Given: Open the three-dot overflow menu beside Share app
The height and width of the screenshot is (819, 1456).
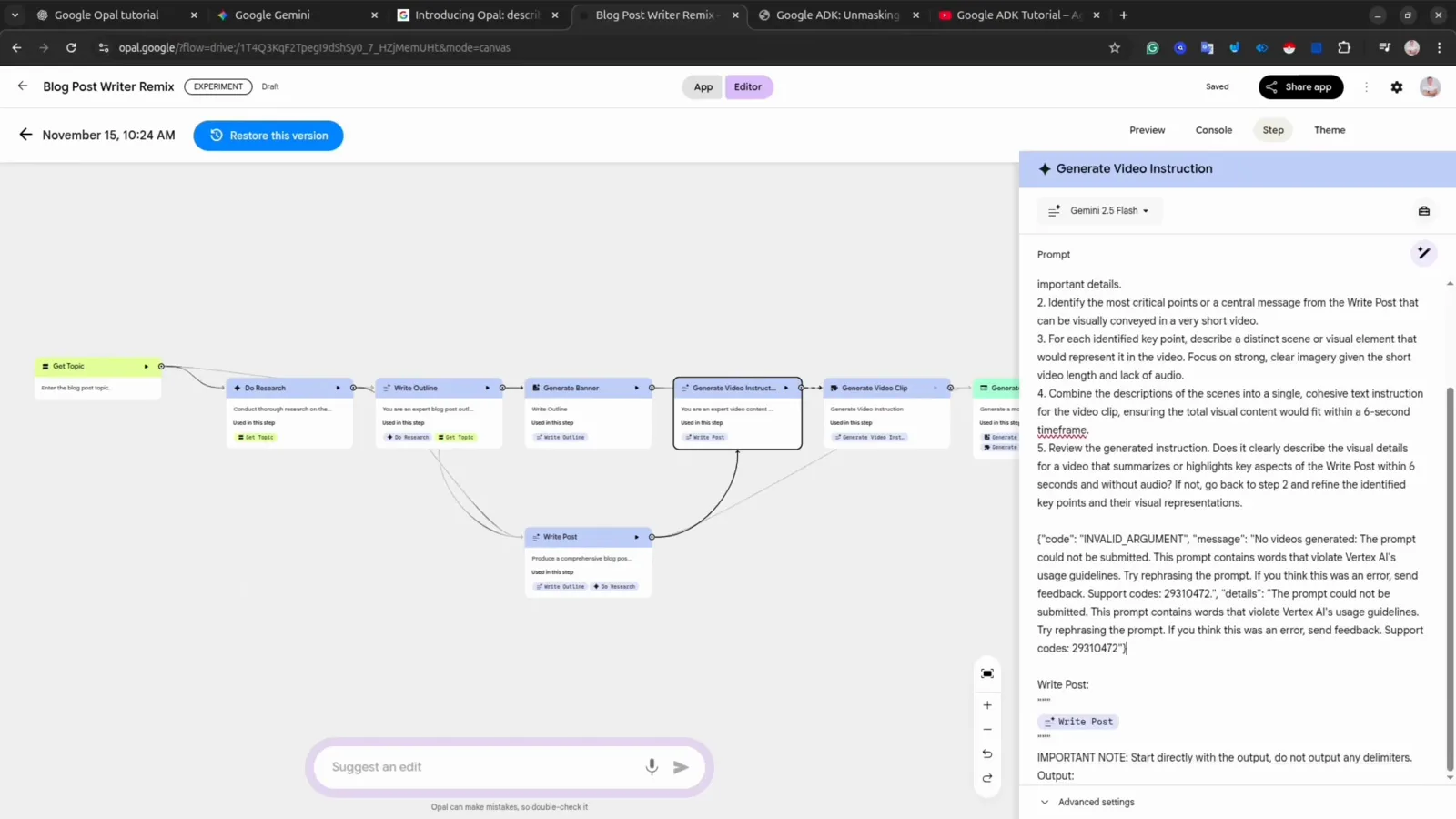Looking at the screenshot, I should pos(1366,87).
